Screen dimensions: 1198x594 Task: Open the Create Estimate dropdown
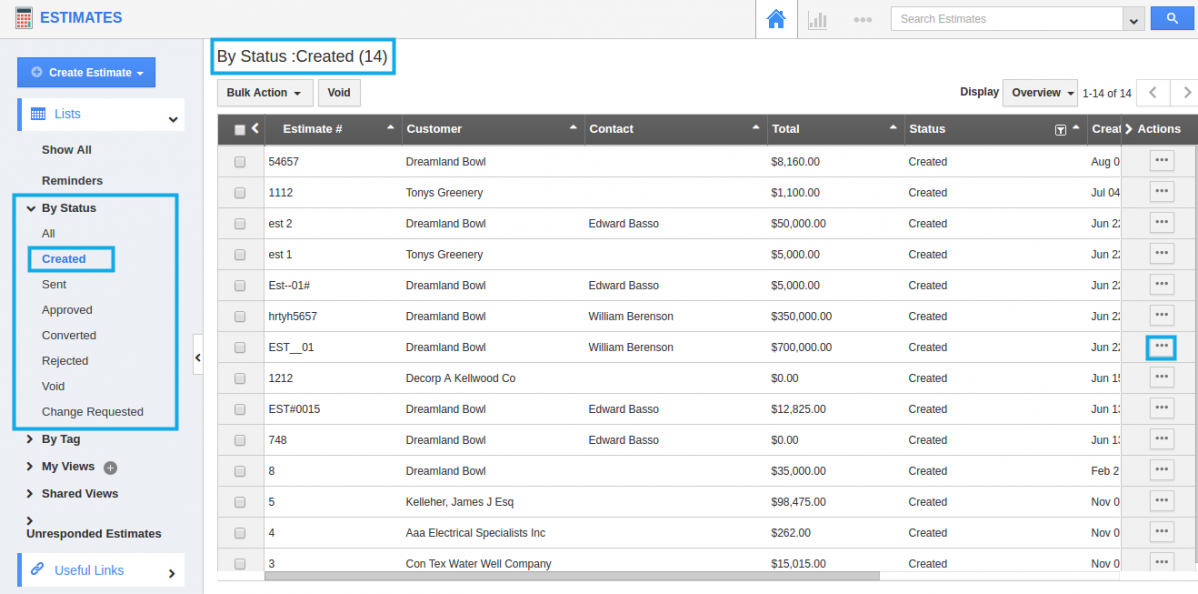[x=86, y=73]
